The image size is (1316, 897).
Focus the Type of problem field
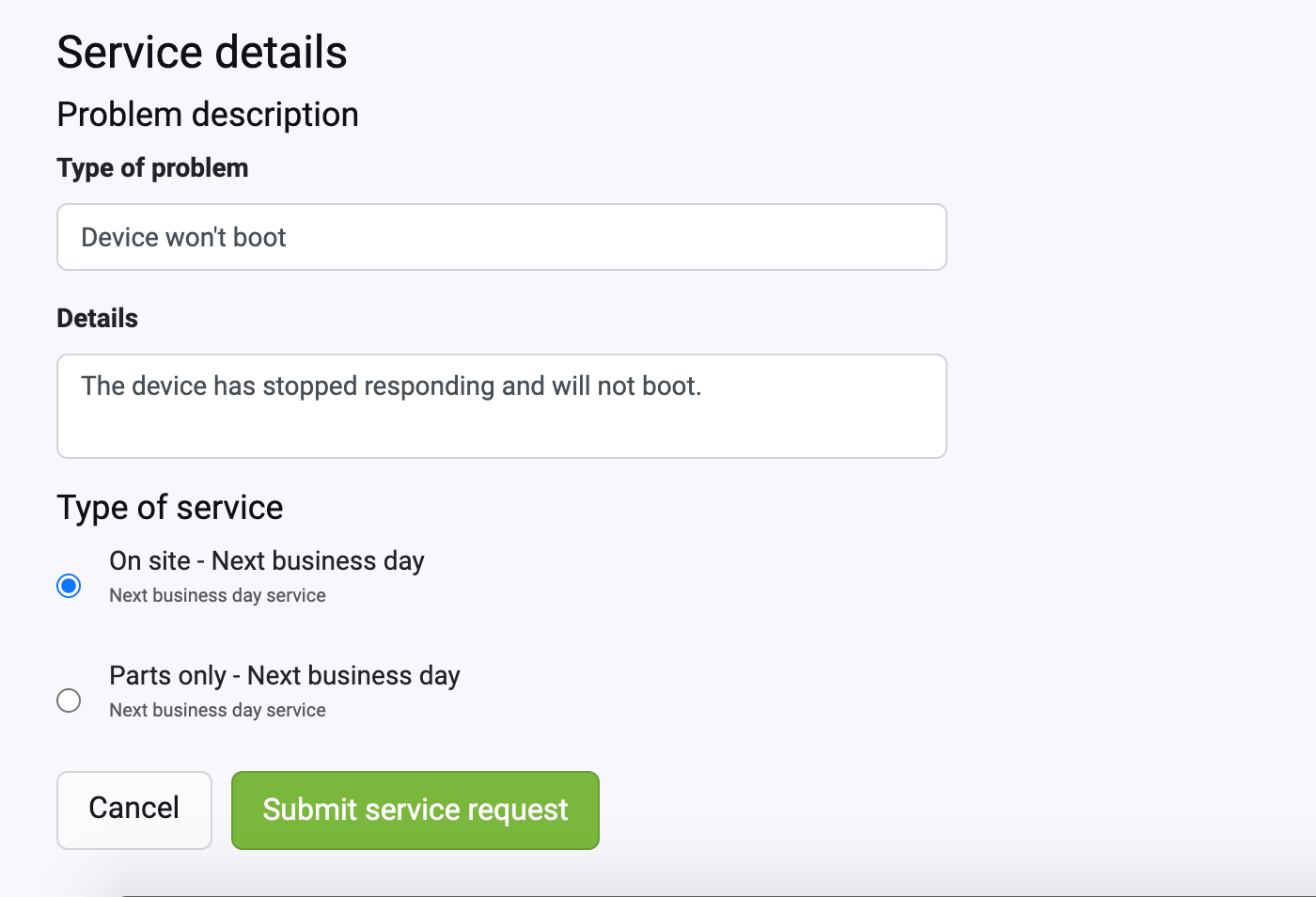click(502, 237)
